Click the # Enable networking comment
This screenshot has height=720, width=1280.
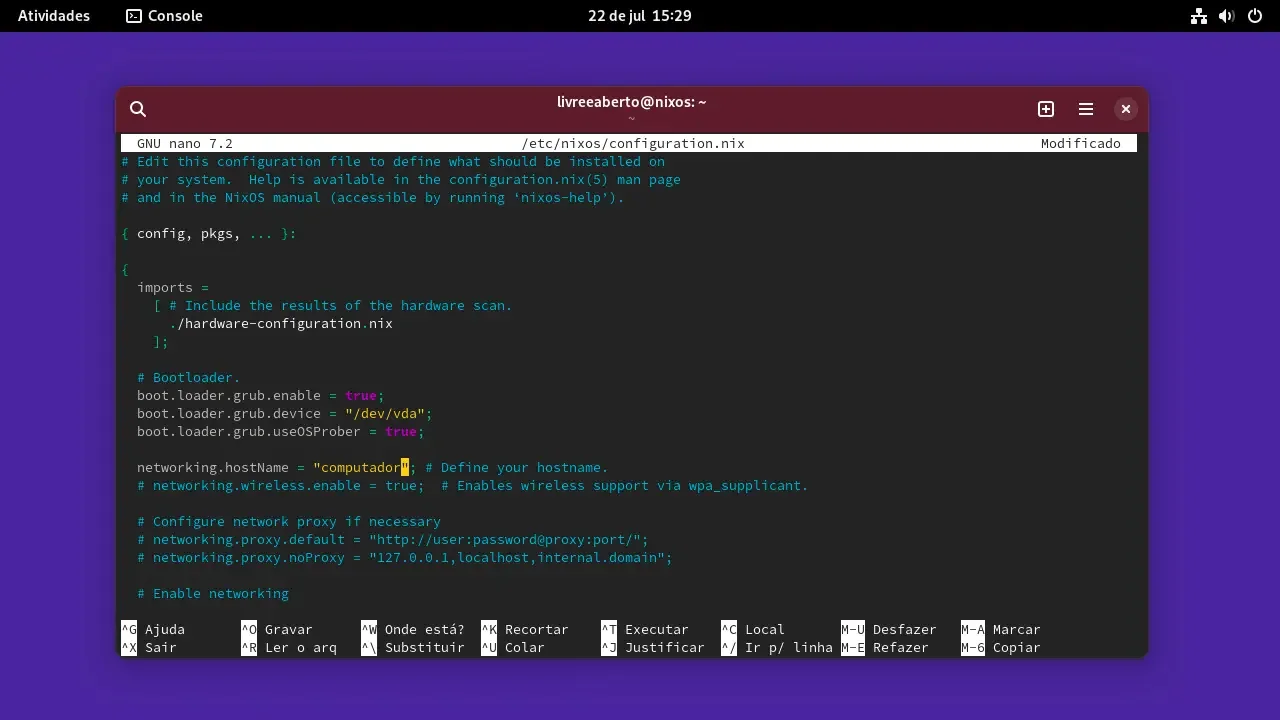point(213,594)
